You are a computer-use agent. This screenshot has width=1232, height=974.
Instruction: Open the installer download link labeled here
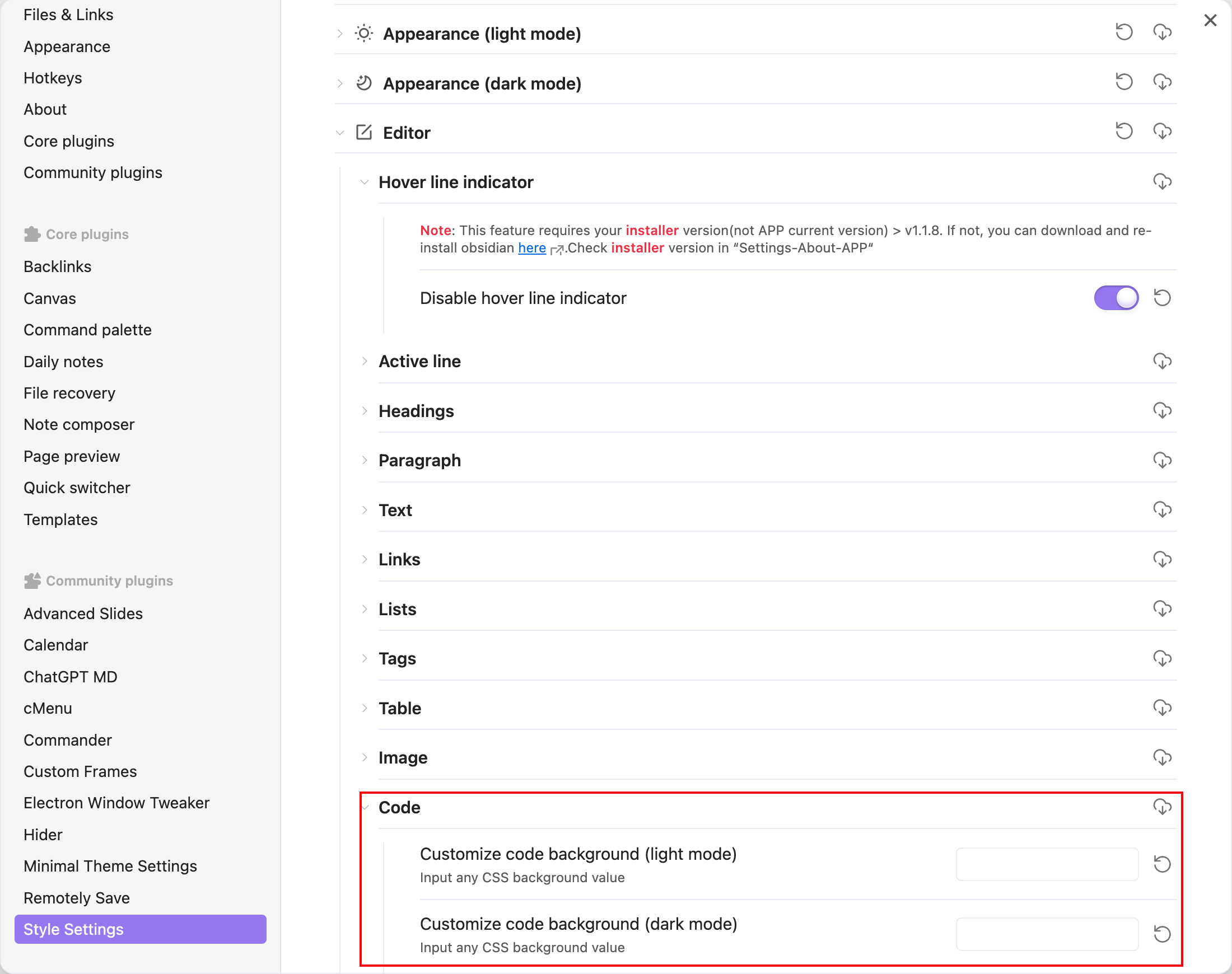[531, 247]
